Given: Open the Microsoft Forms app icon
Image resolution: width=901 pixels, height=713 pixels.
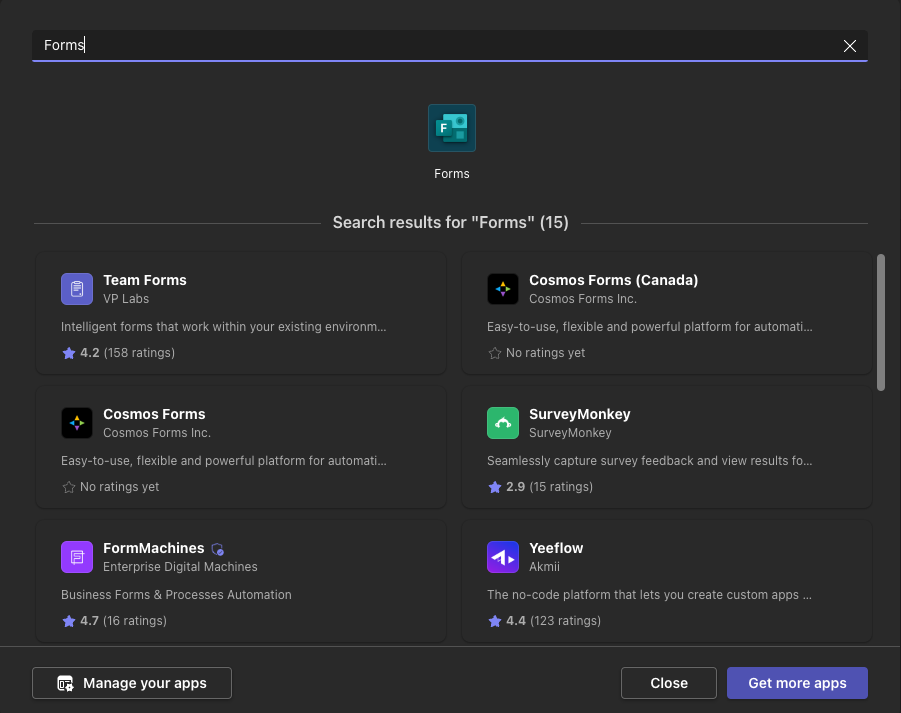Looking at the screenshot, I should point(451,128).
